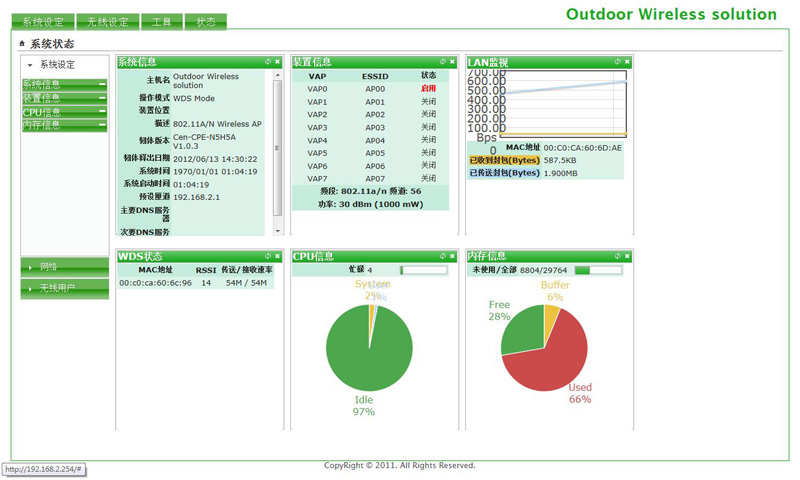Toggle CPU信息 sidebar item off

tap(102, 112)
